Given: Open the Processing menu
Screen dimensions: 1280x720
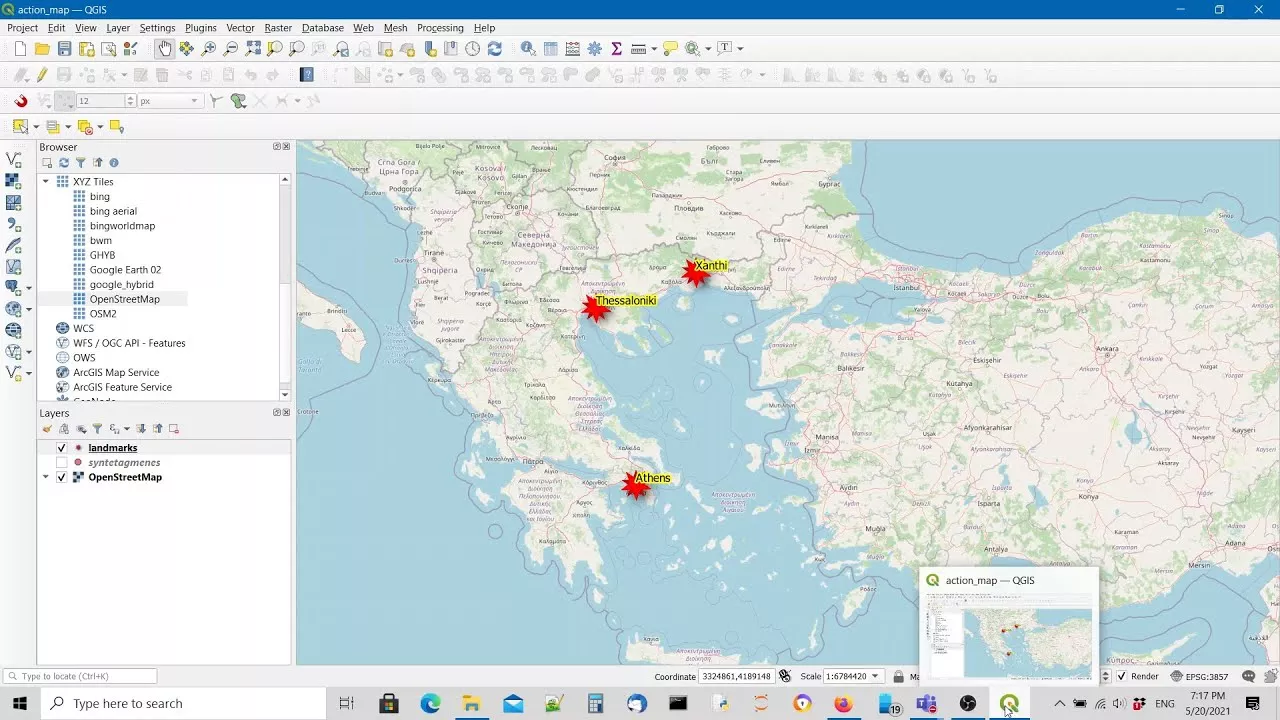Looking at the screenshot, I should tap(440, 28).
